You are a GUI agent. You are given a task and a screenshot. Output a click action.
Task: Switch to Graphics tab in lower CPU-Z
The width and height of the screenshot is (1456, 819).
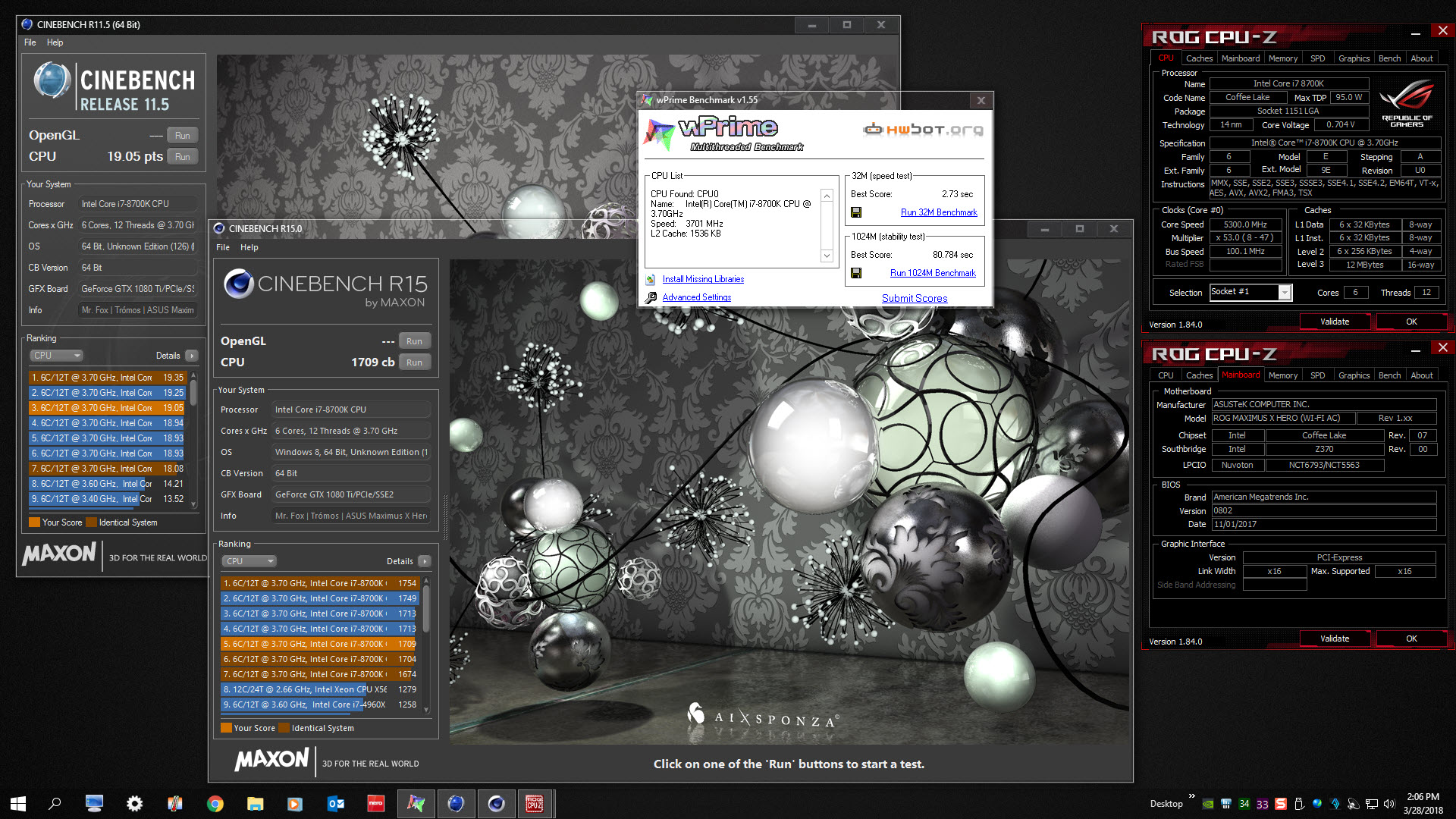pyautogui.click(x=1354, y=375)
